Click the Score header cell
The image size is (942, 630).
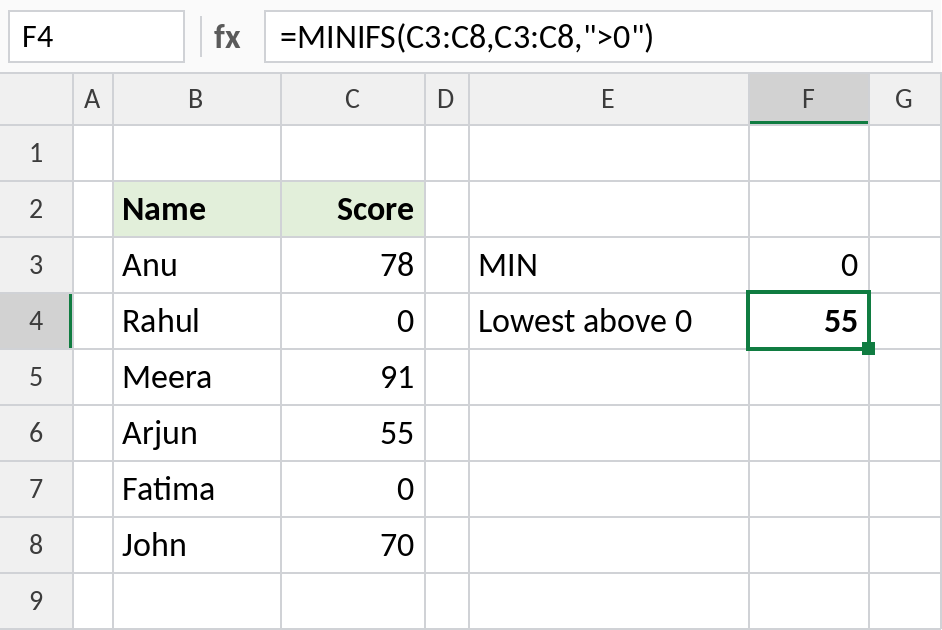click(x=353, y=209)
